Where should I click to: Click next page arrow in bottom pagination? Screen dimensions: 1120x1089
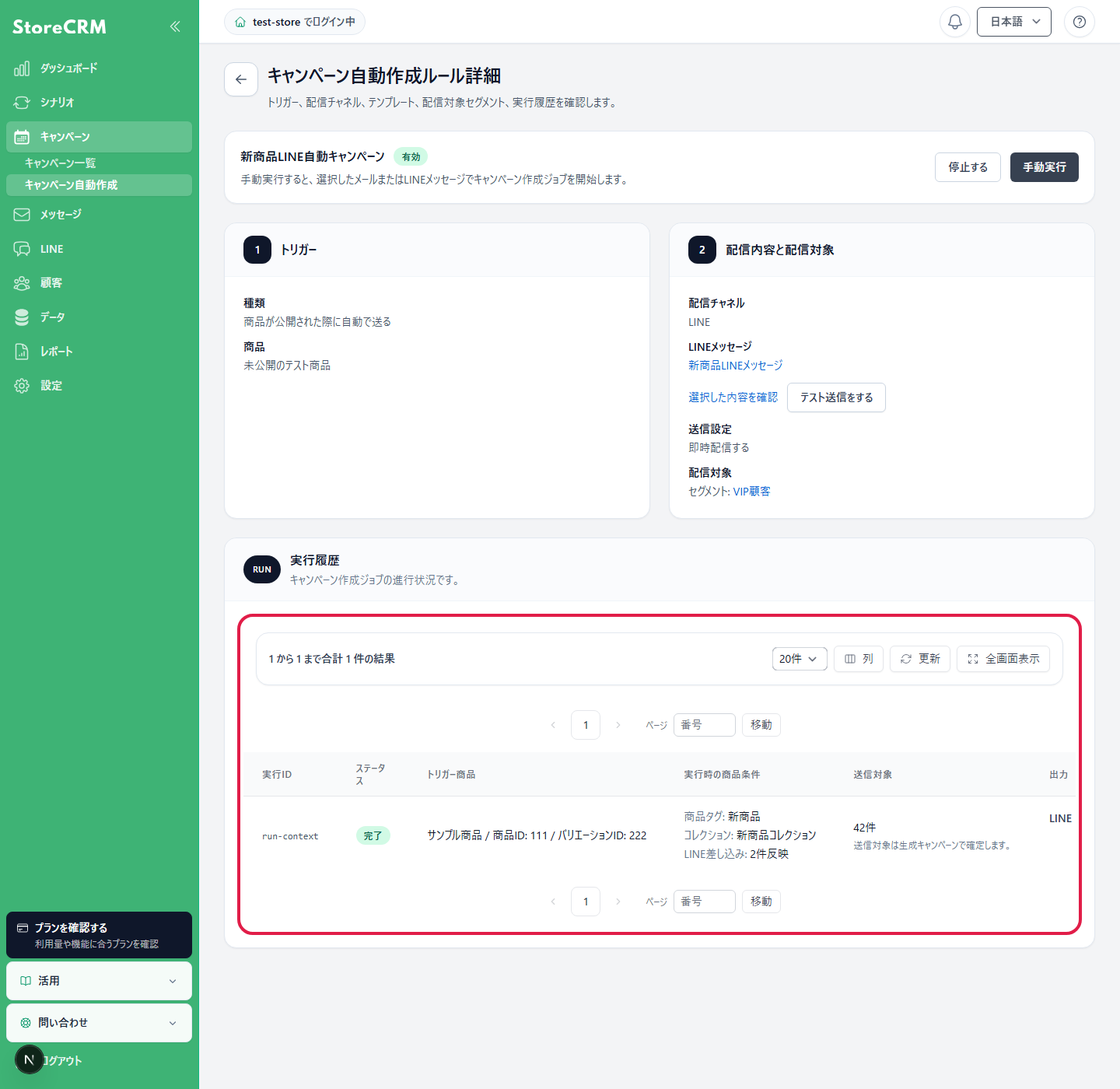pos(618,902)
